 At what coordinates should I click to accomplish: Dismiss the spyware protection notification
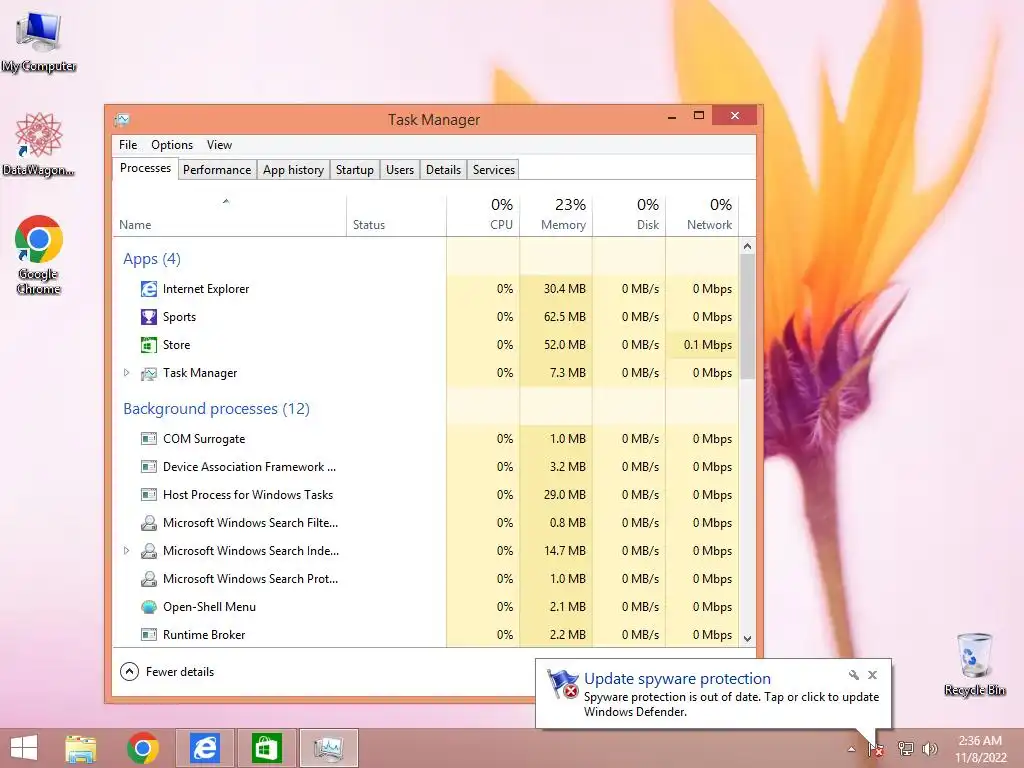(x=872, y=675)
